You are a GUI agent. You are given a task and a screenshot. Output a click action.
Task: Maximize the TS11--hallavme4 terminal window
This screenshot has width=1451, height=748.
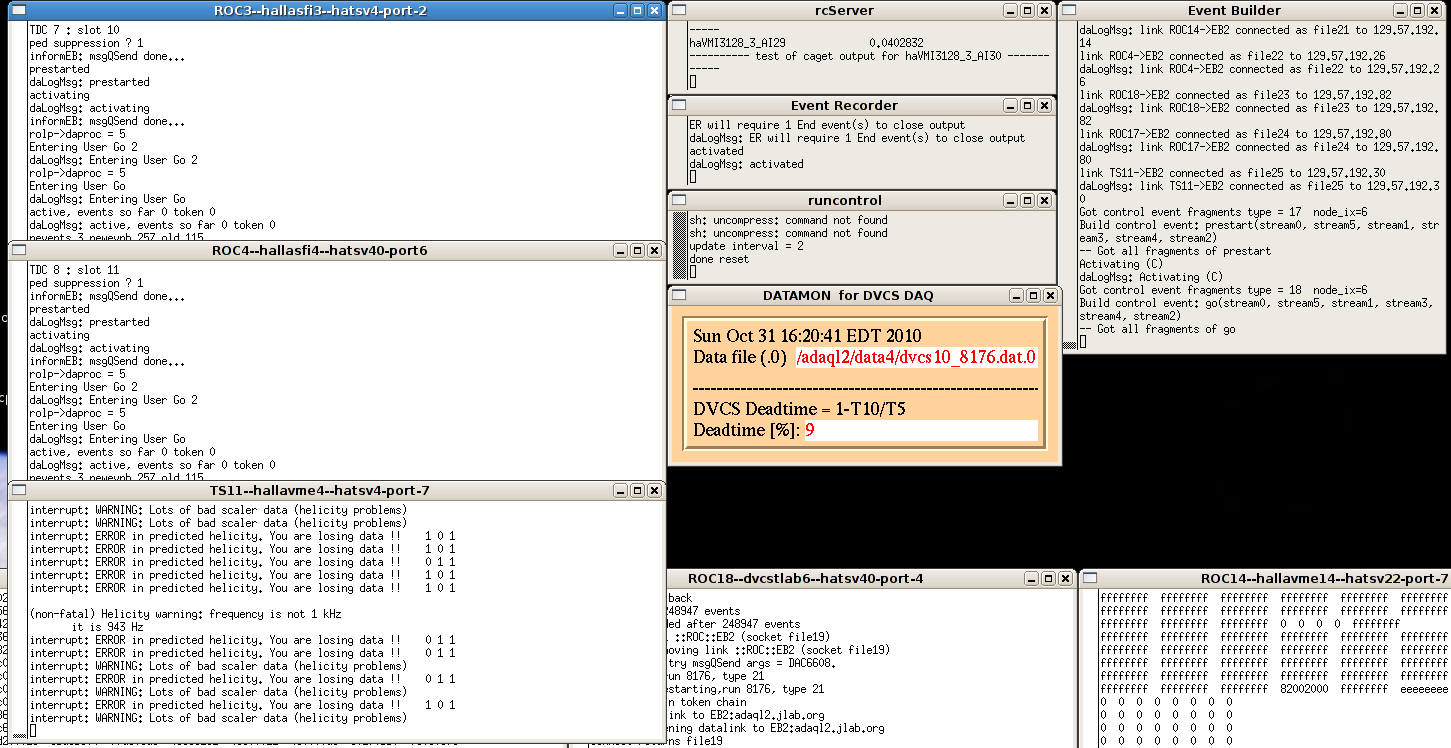point(637,490)
